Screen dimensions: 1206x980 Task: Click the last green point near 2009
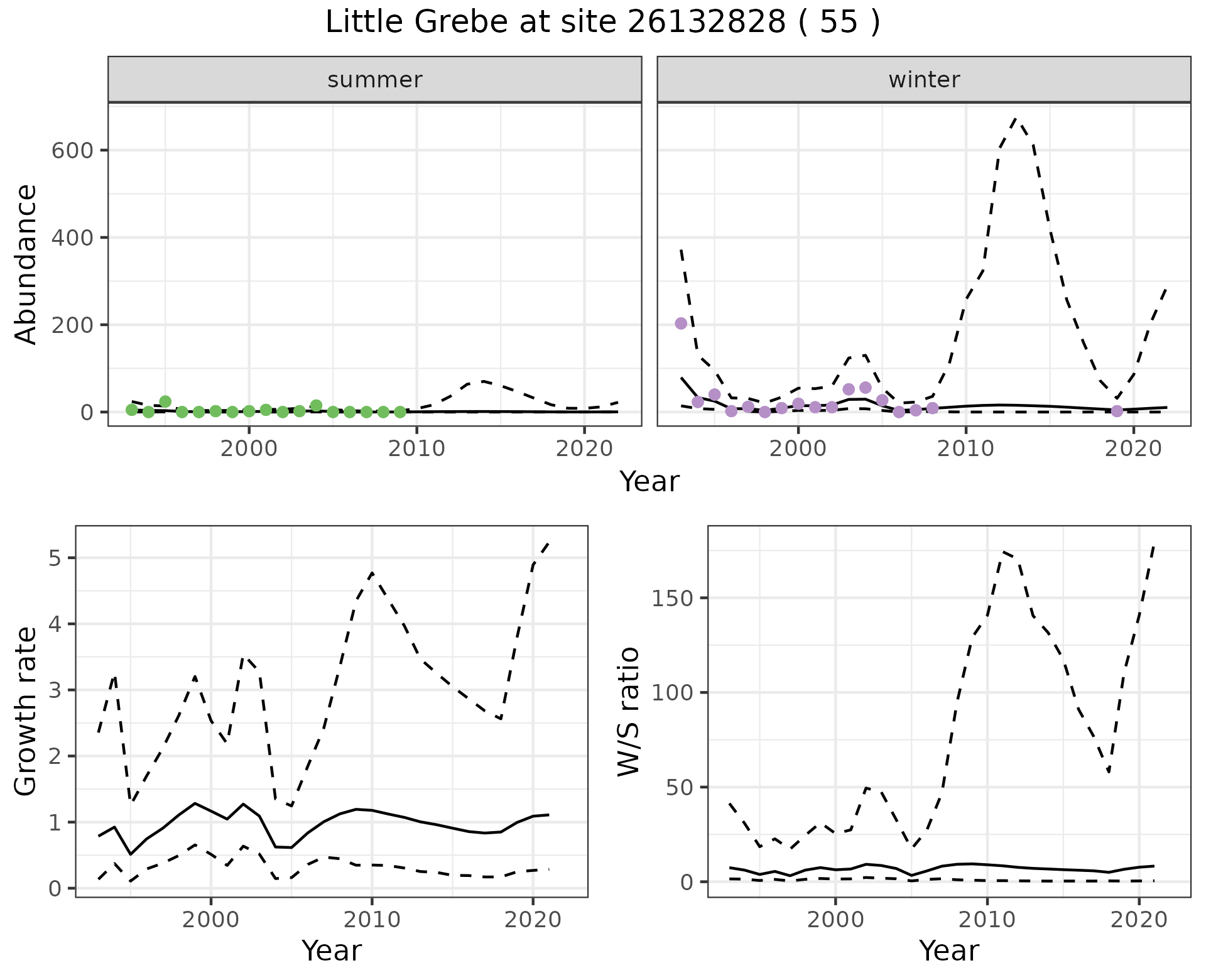click(x=400, y=412)
